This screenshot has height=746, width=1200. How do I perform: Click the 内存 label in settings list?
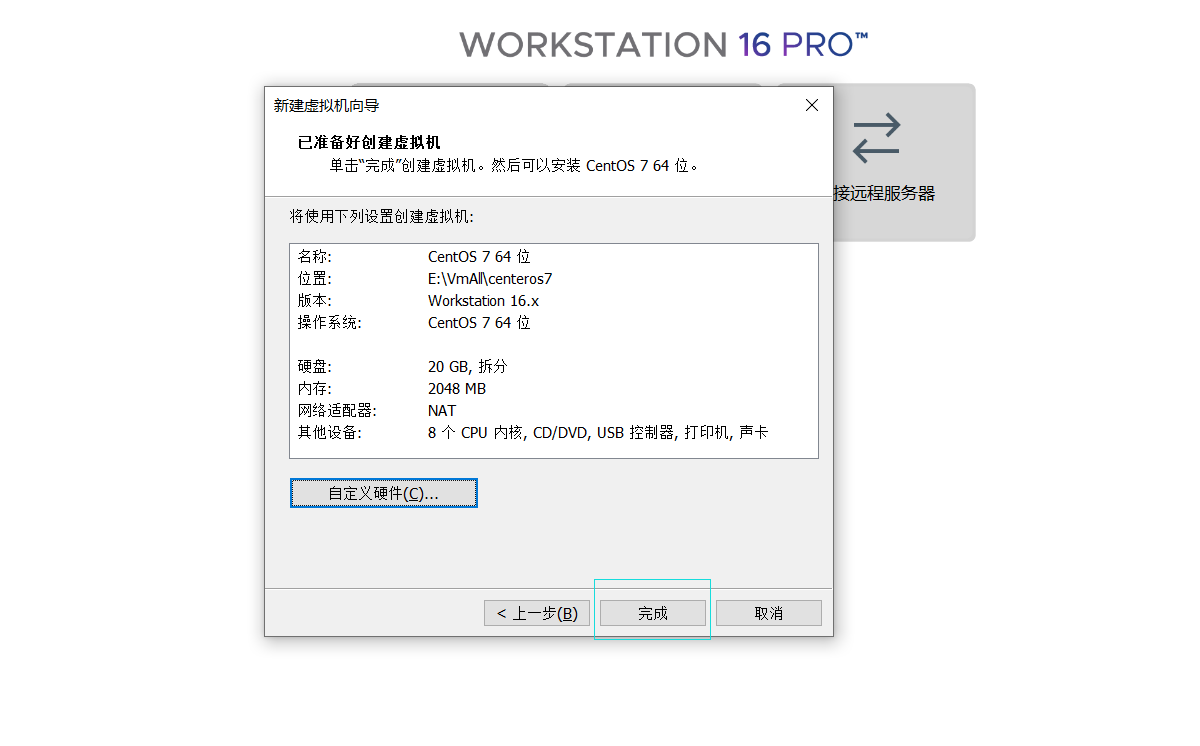point(314,389)
